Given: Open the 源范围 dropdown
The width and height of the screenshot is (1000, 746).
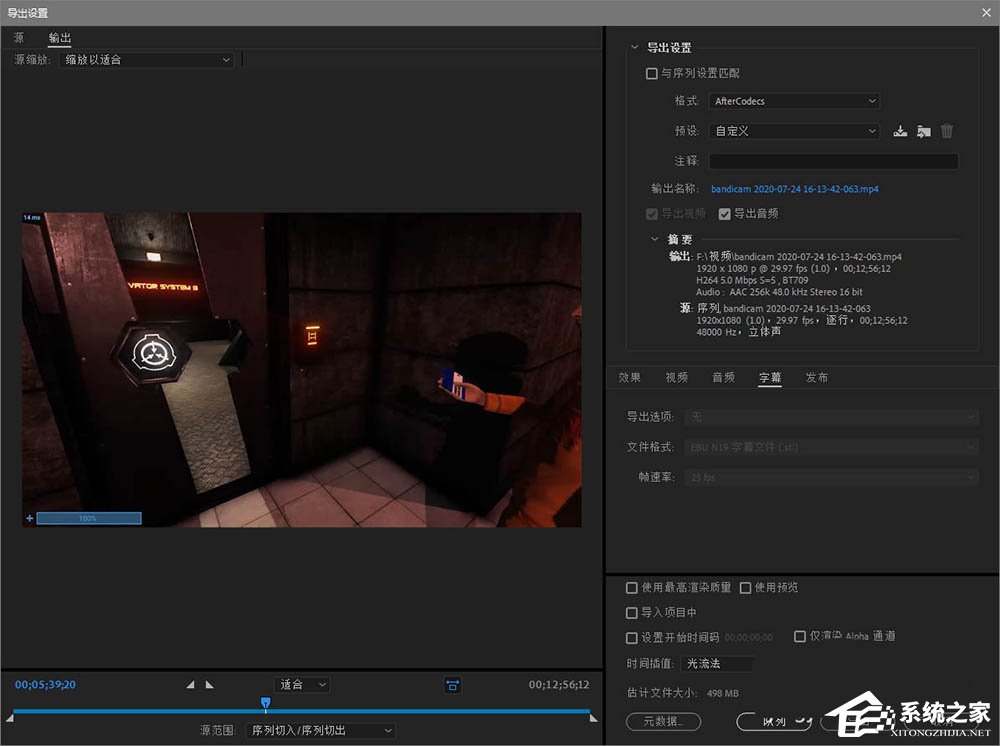Looking at the screenshot, I should point(320,731).
